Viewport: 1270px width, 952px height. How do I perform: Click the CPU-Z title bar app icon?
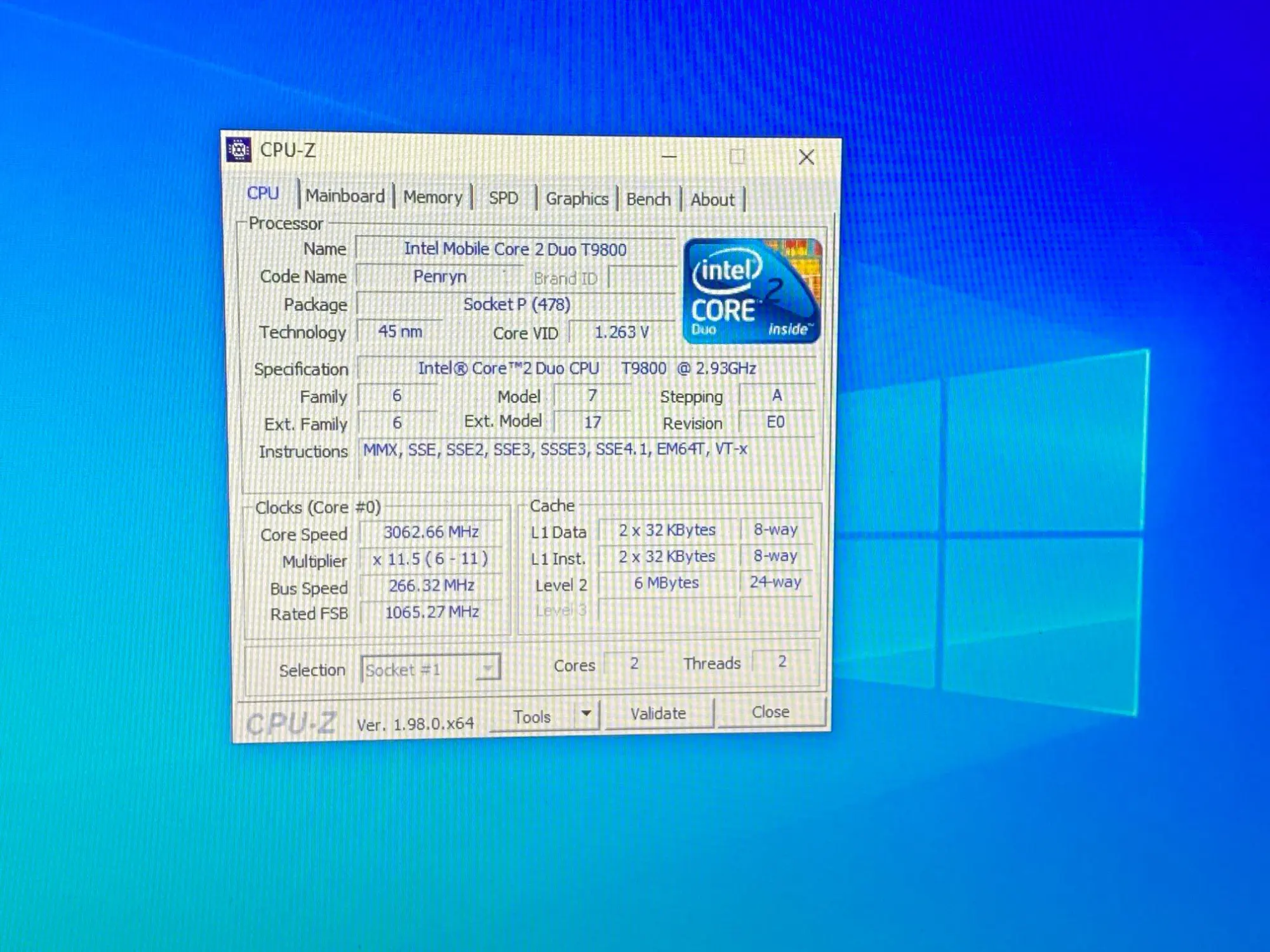point(239,150)
